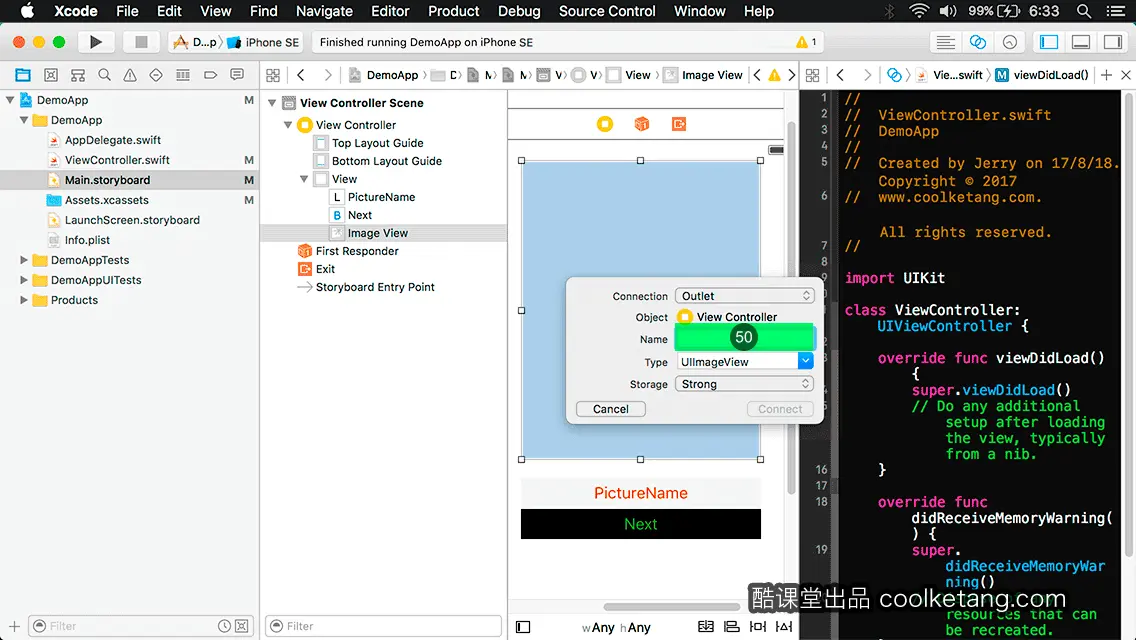This screenshot has width=1136, height=640.
Task: Open the Source Control menu
Action: click(607, 11)
